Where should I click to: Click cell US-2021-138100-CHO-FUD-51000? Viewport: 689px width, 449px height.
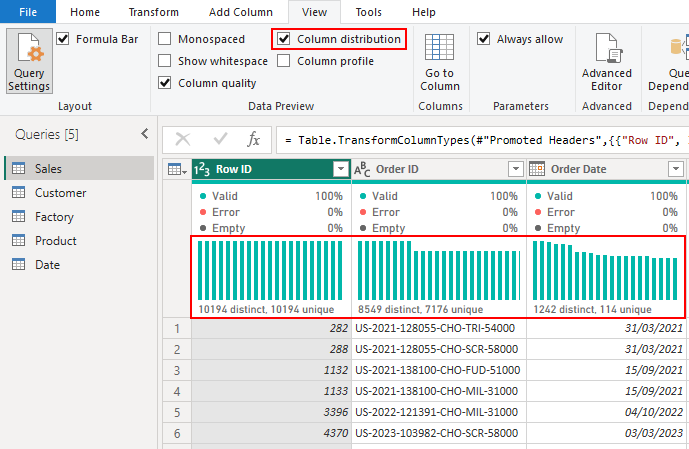click(439, 370)
